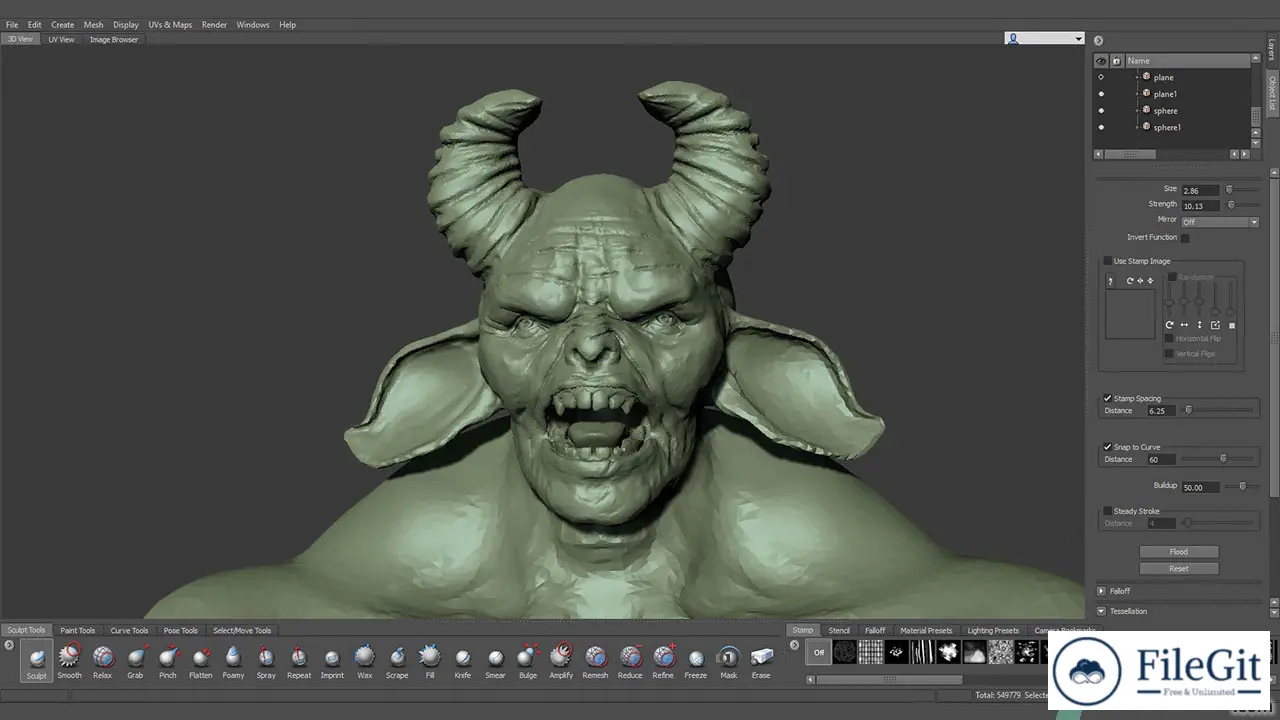Open the Mirror dropdown
This screenshot has width=1280, height=720.
[1220, 222]
